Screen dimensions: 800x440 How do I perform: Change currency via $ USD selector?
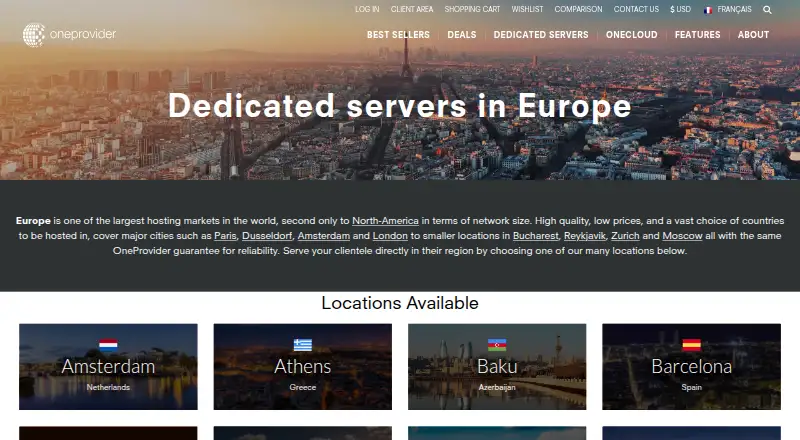pyautogui.click(x=680, y=9)
